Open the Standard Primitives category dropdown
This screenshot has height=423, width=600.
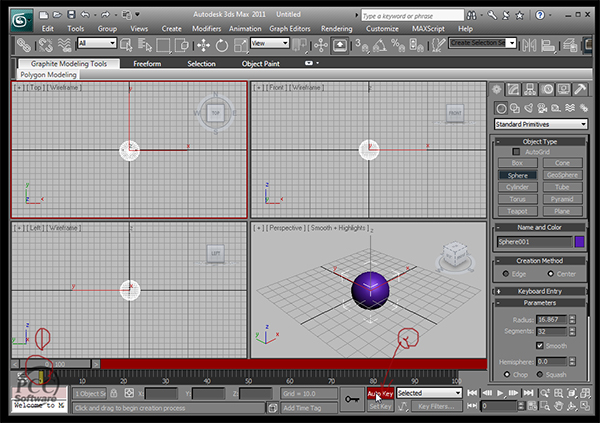541,124
